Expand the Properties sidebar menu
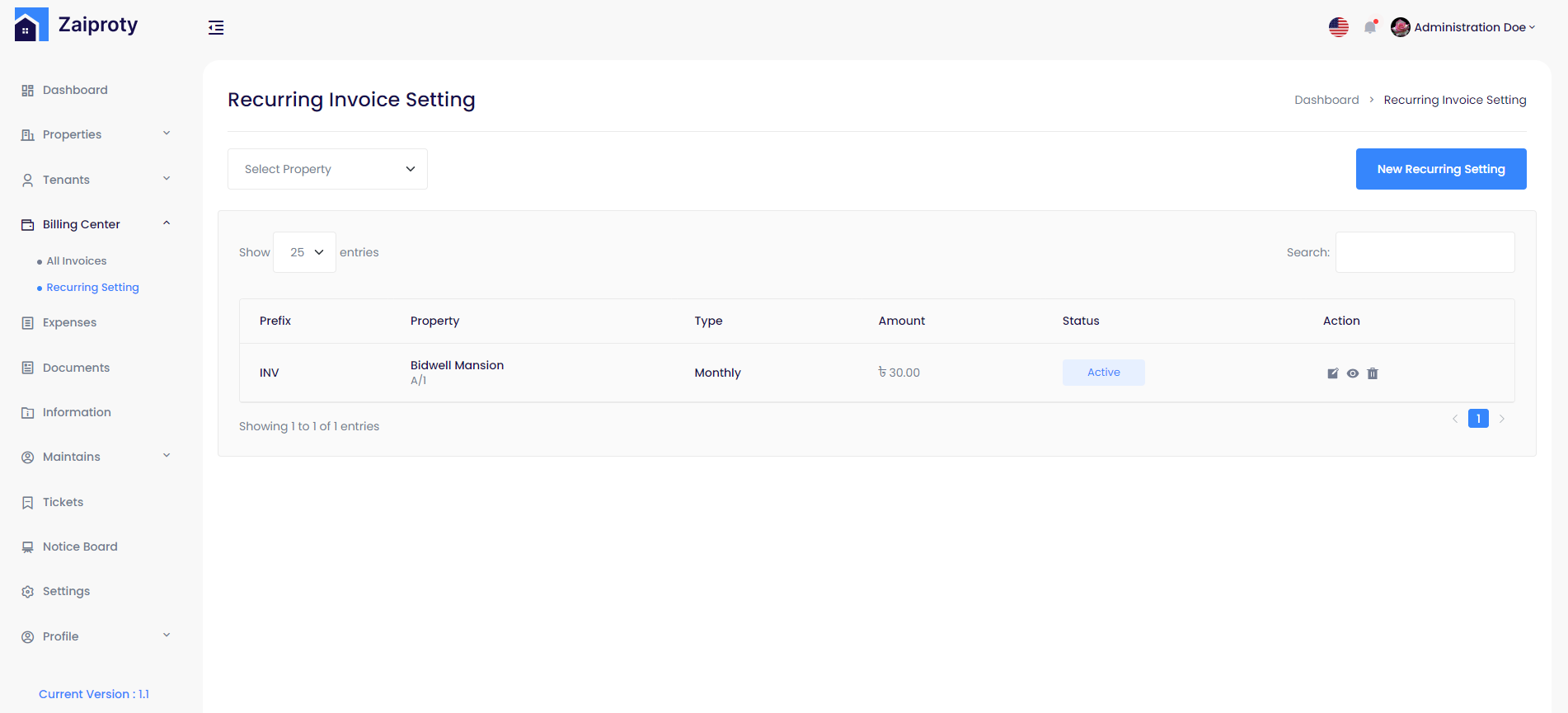Viewport: 1568px width, 713px height. click(95, 134)
